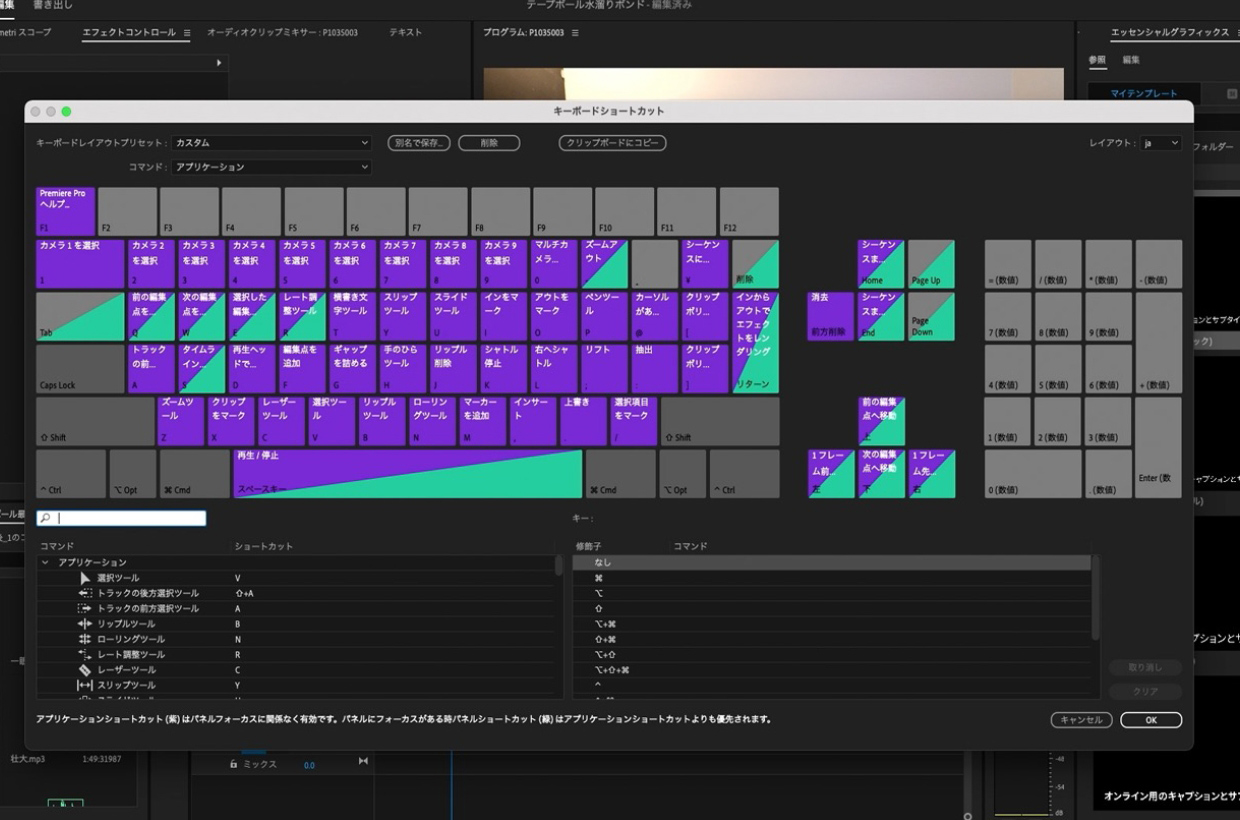The image size is (1240, 820).
Task: Click the Page Up key
Action: click(x=931, y=264)
